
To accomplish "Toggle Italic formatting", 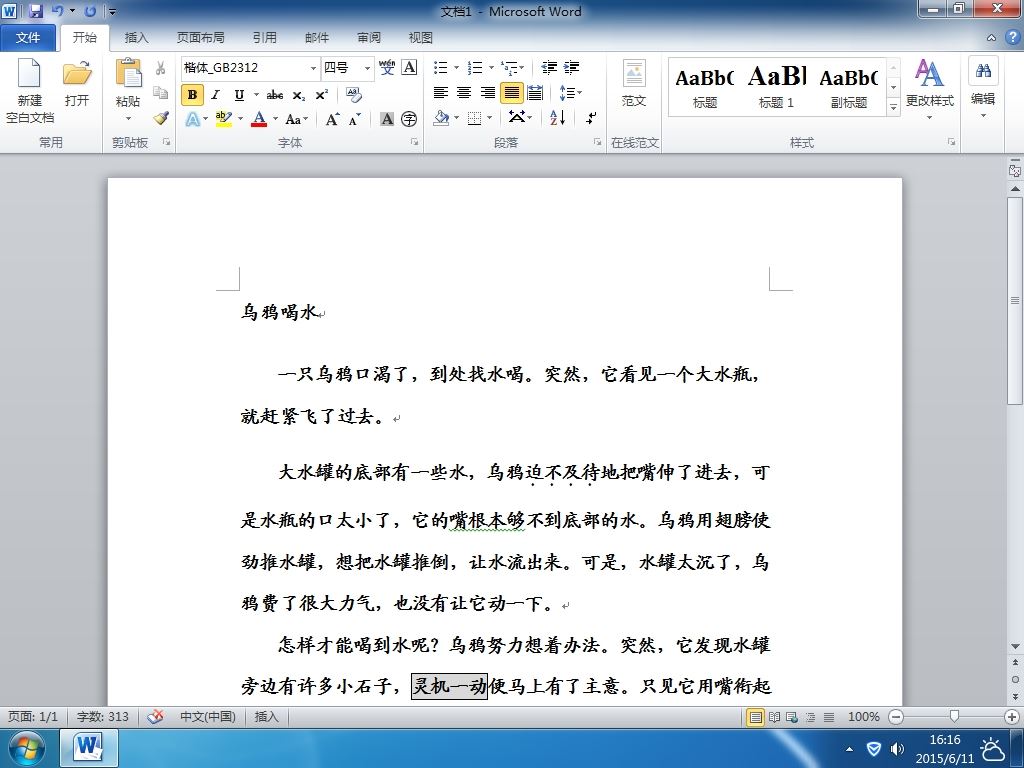I will click(x=215, y=95).
